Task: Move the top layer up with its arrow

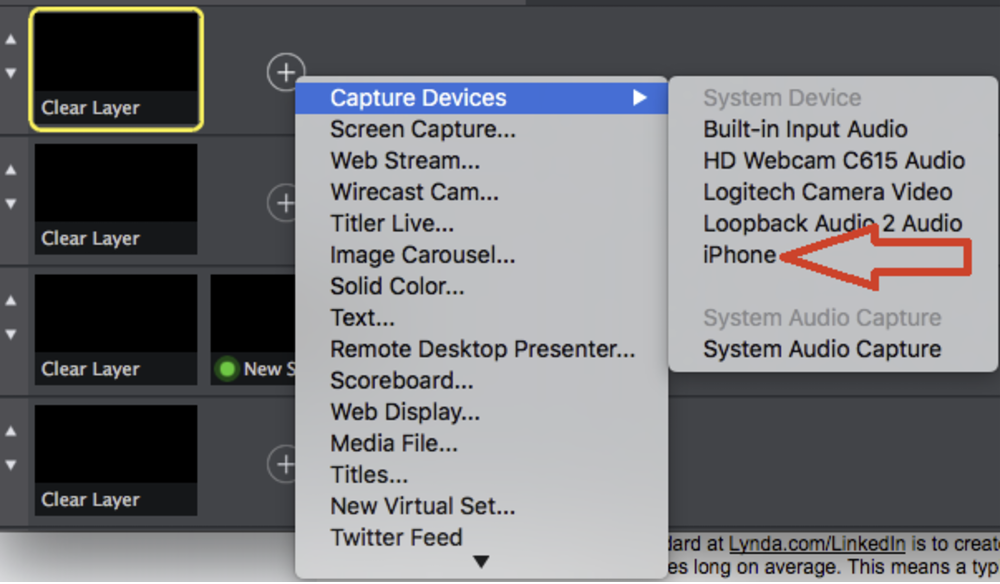Action: 9,39
